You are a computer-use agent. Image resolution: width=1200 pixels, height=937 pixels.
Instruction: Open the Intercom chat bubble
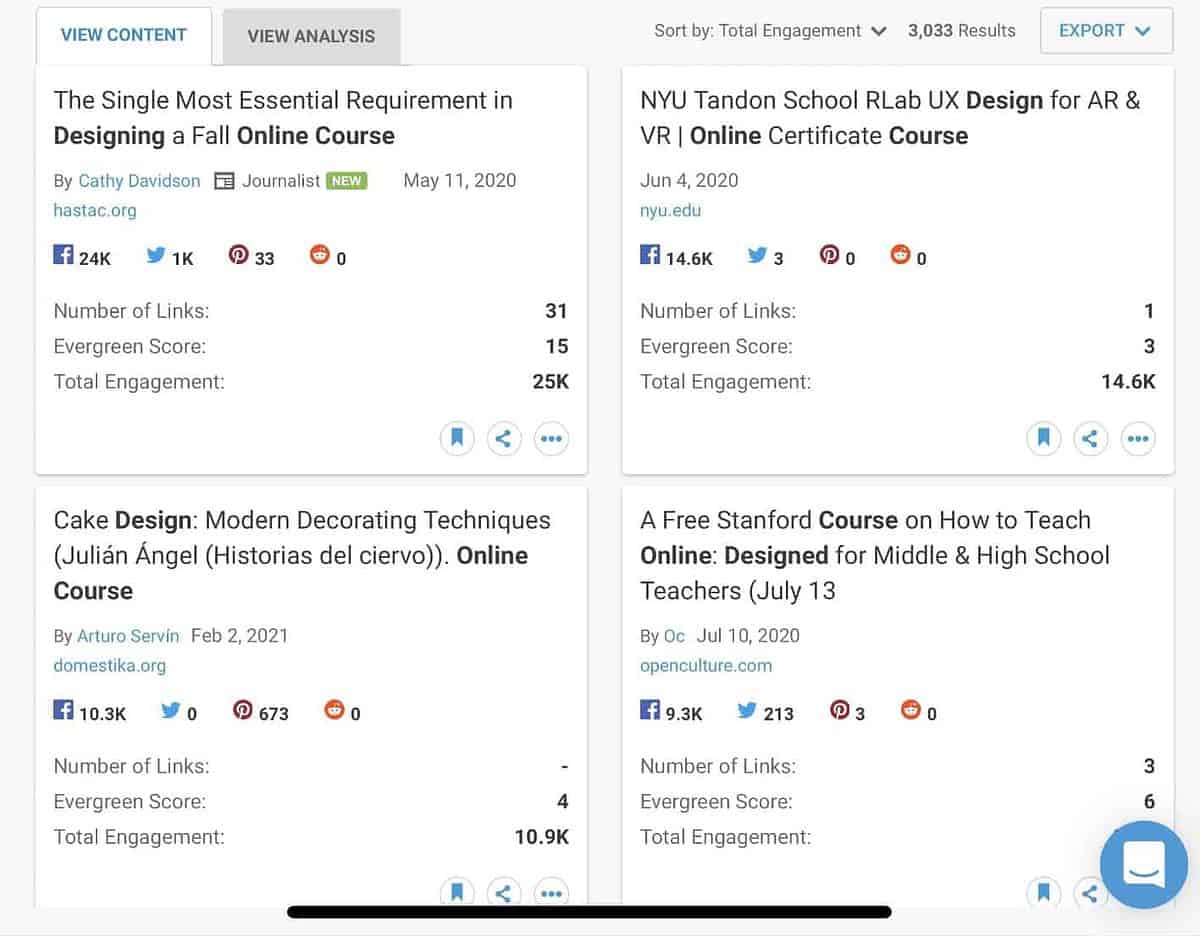[x=1143, y=866]
